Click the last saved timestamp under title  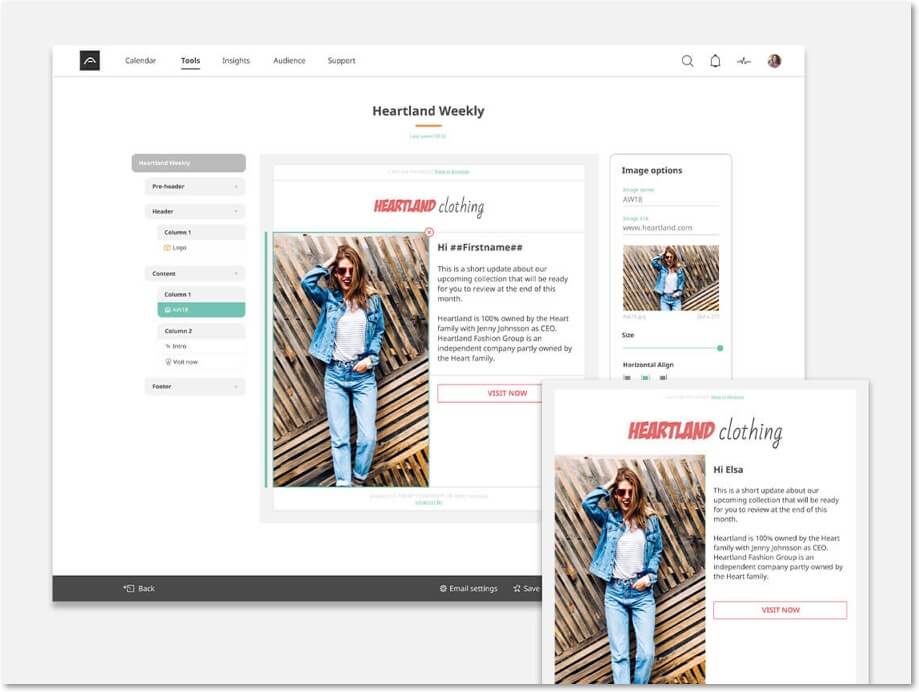point(428,136)
